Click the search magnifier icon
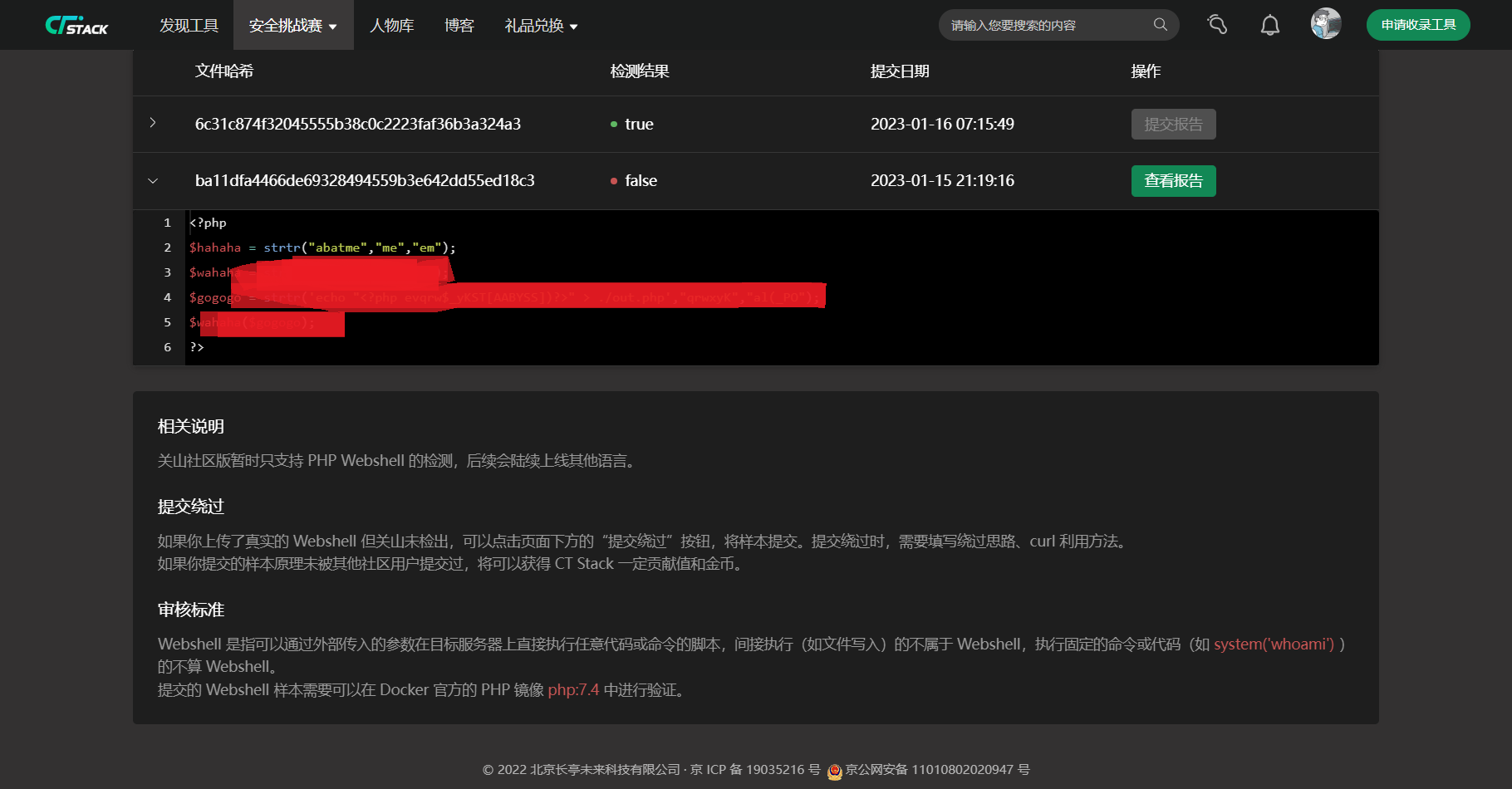1512x789 pixels. 1160,25
